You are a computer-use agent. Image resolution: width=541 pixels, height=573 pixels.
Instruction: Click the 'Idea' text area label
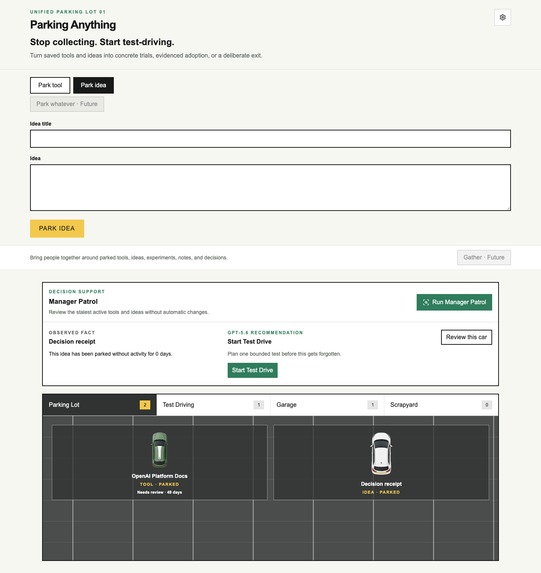[x=35, y=158]
